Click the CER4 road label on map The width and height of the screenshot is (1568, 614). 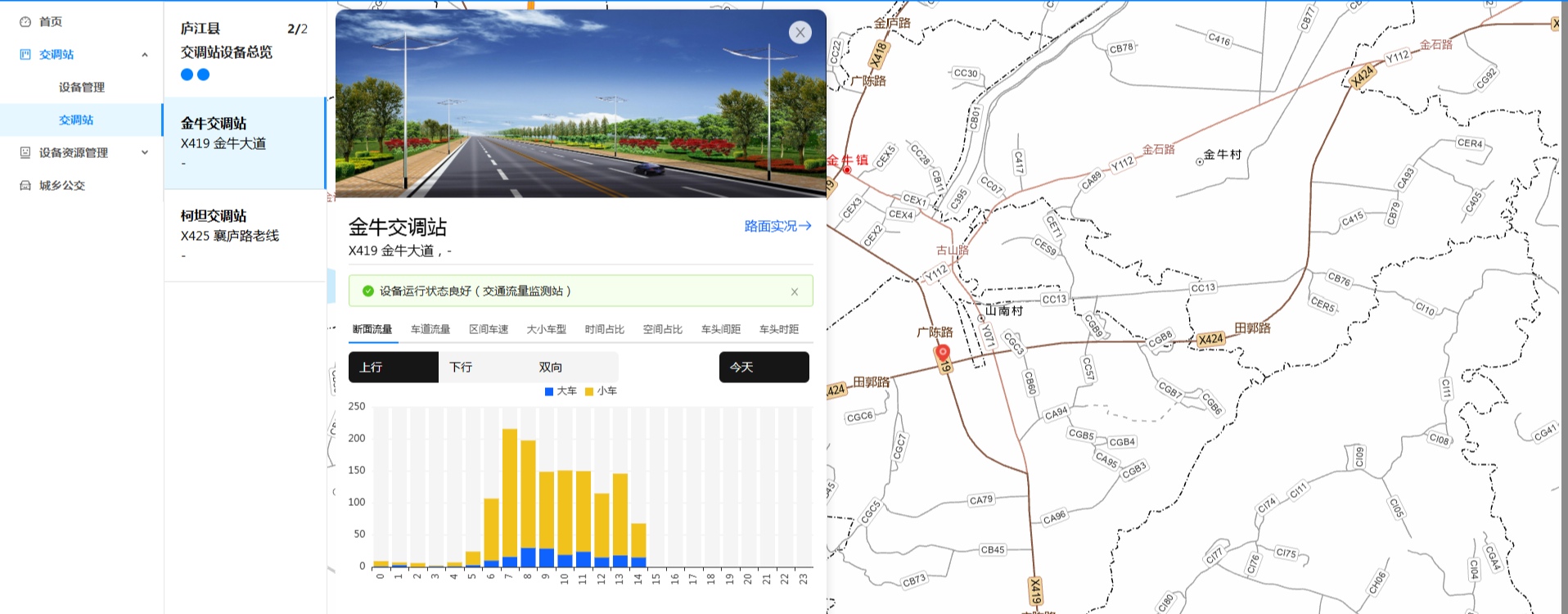[x=1470, y=143]
